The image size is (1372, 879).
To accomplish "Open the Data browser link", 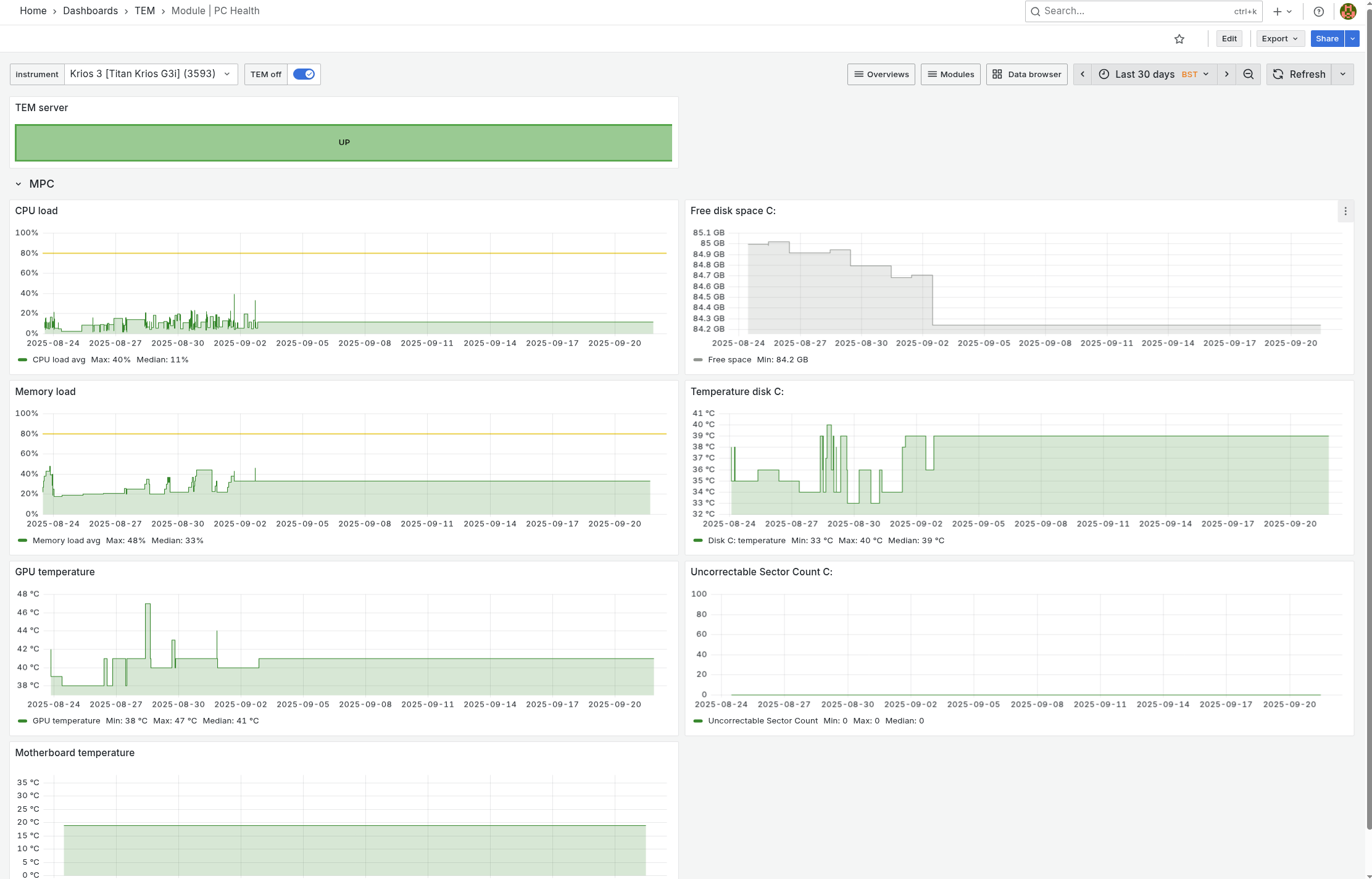I will pos(1026,74).
